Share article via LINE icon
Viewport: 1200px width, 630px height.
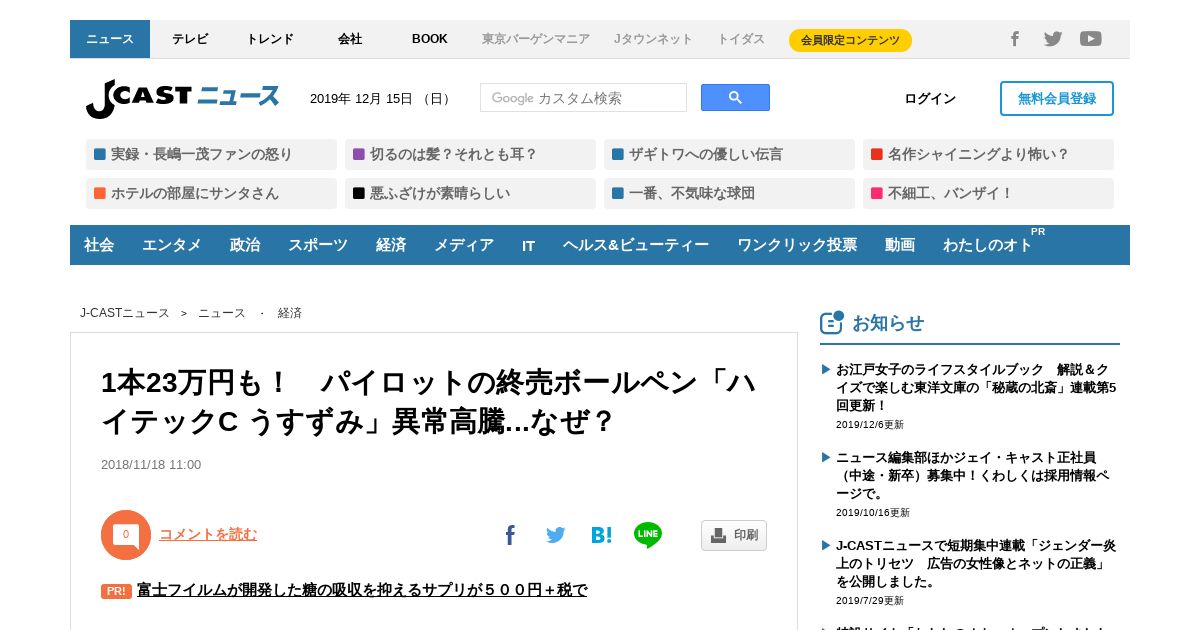[648, 535]
